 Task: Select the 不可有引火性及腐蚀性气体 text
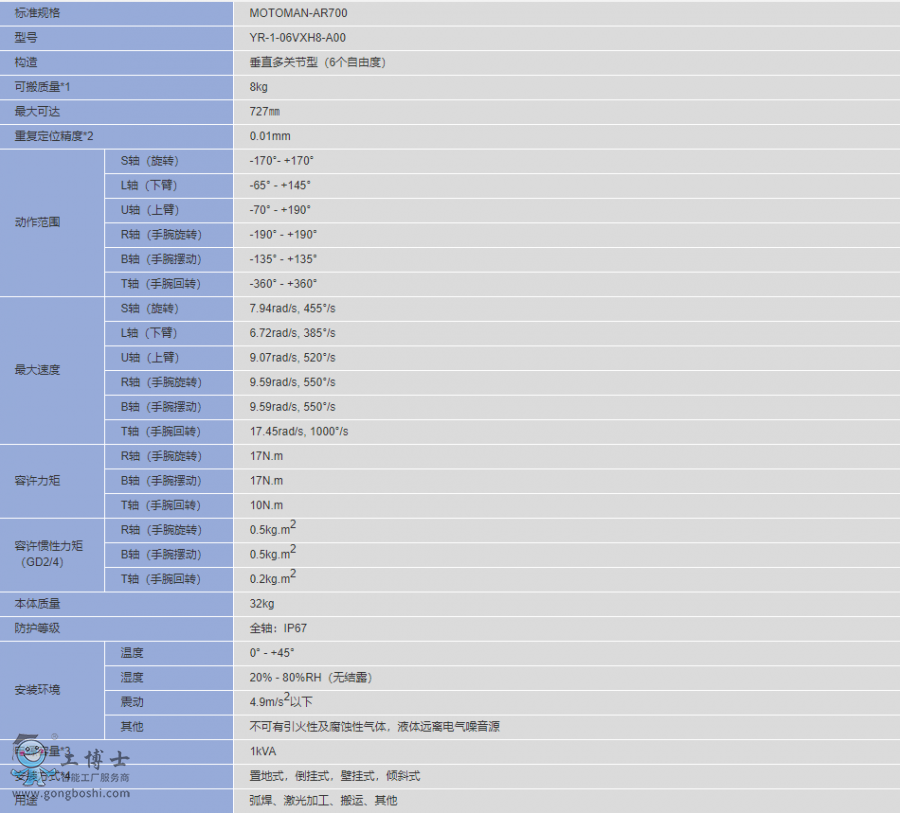coord(317,727)
